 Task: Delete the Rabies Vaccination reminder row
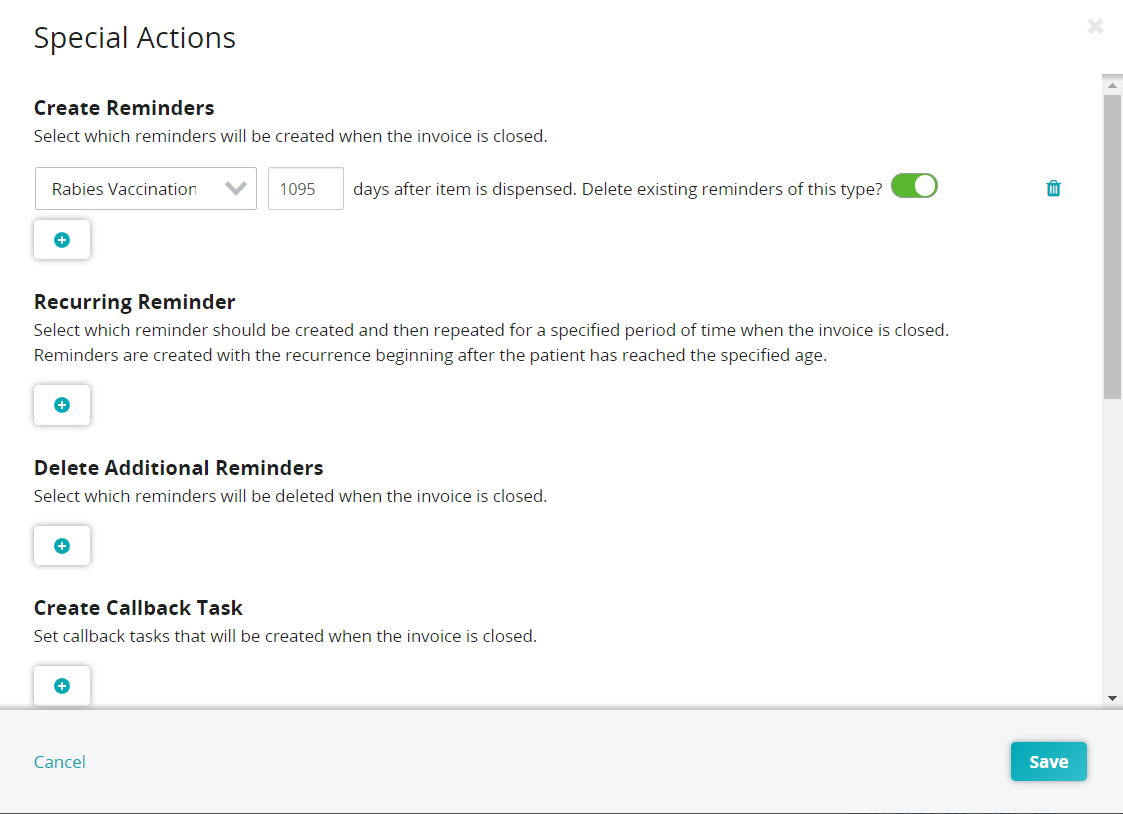coord(1052,187)
